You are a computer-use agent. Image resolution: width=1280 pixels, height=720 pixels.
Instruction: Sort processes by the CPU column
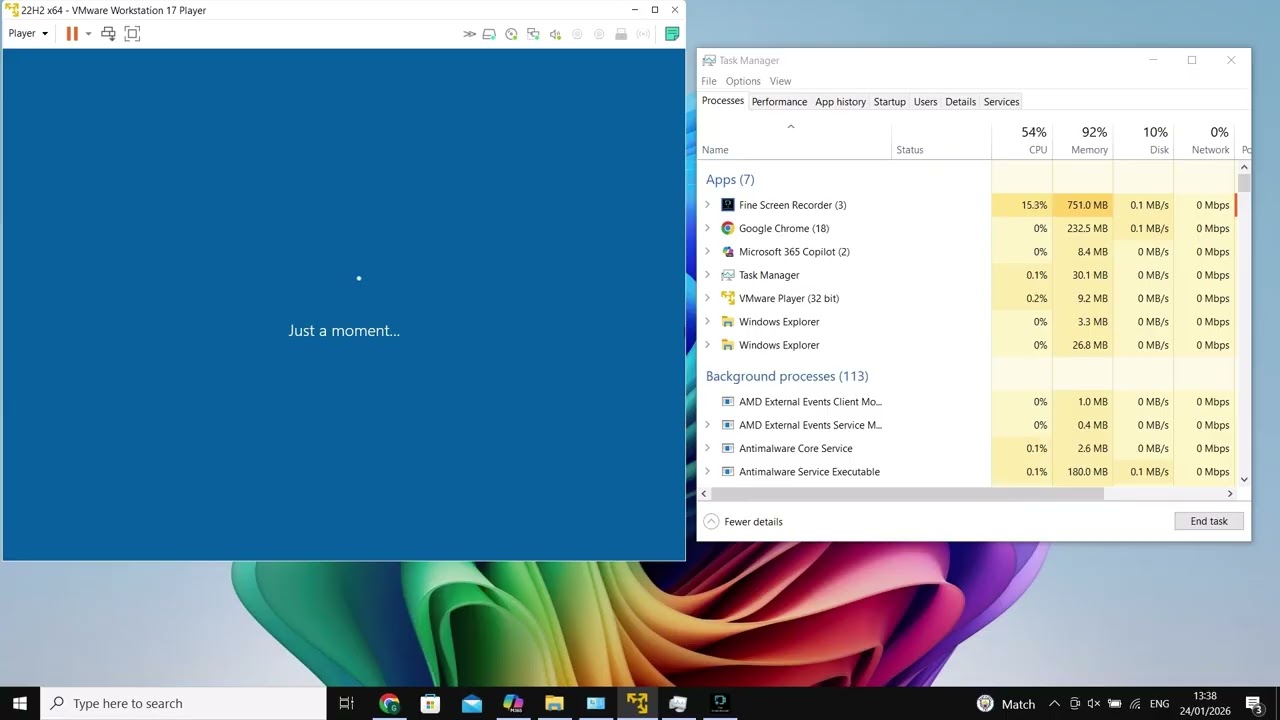[x=1021, y=140]
